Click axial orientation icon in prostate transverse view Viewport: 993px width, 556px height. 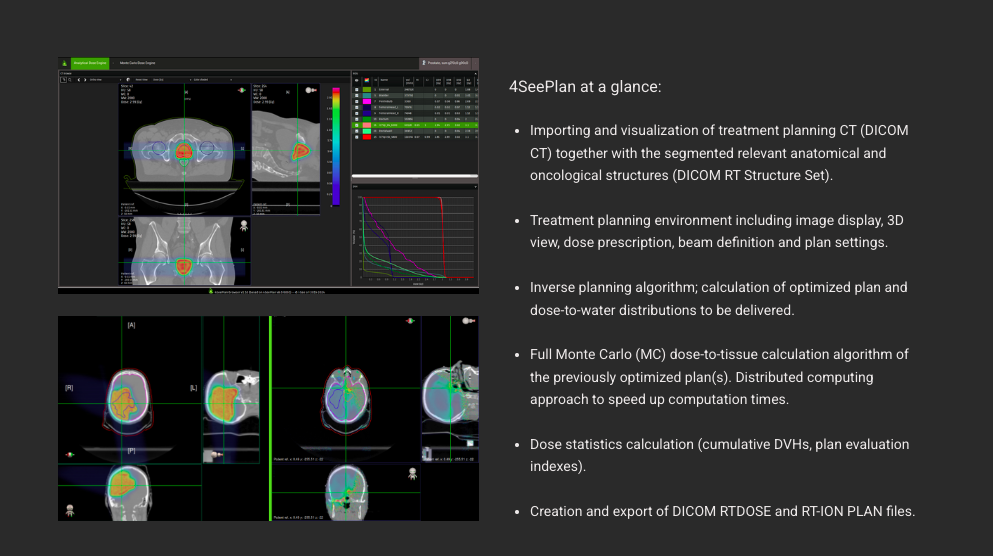coord(242,90)
